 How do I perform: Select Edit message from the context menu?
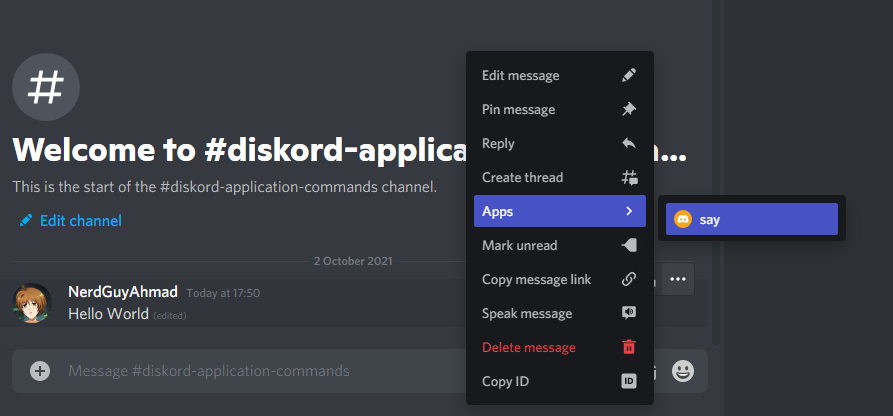560,75
